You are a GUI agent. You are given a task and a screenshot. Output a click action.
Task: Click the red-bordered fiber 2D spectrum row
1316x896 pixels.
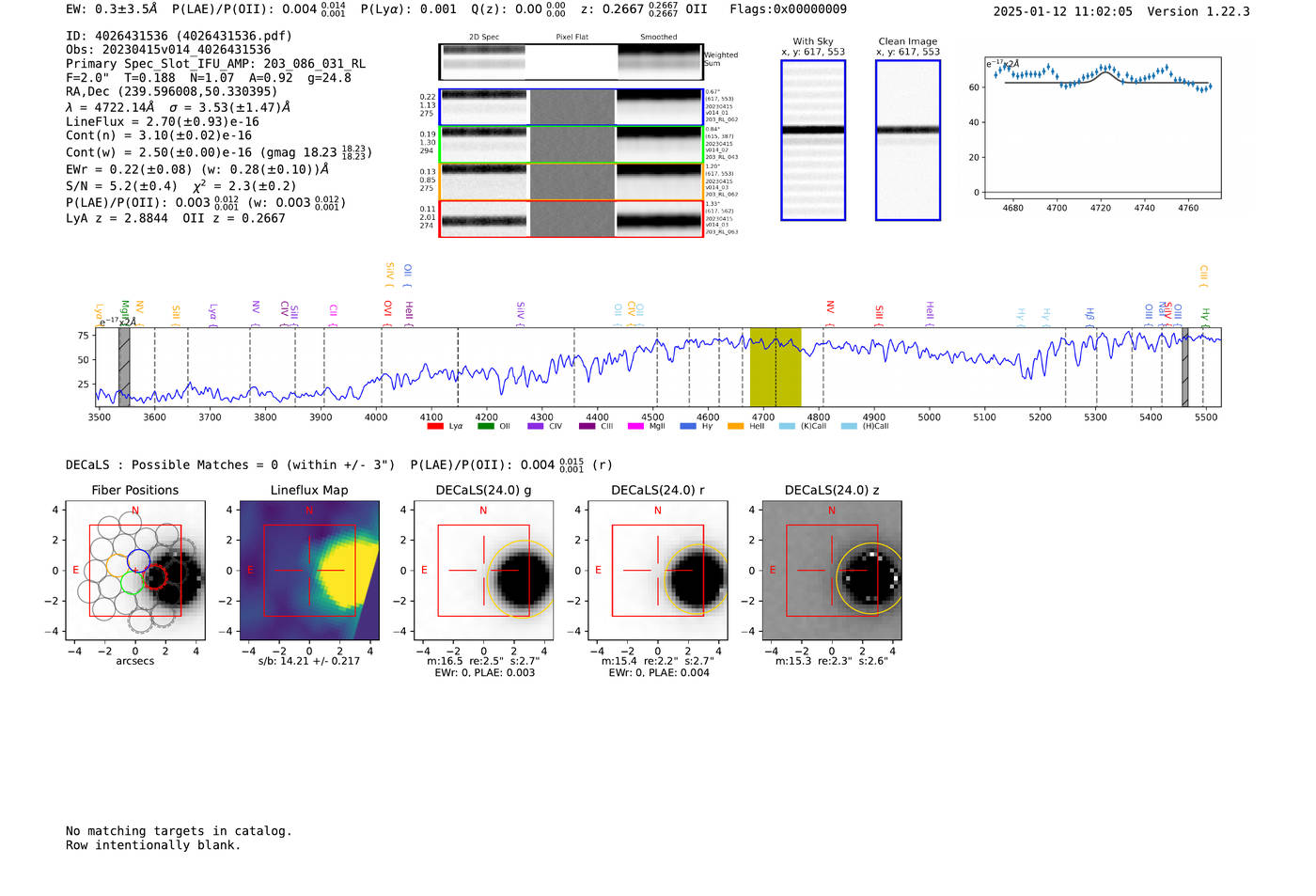571,219
